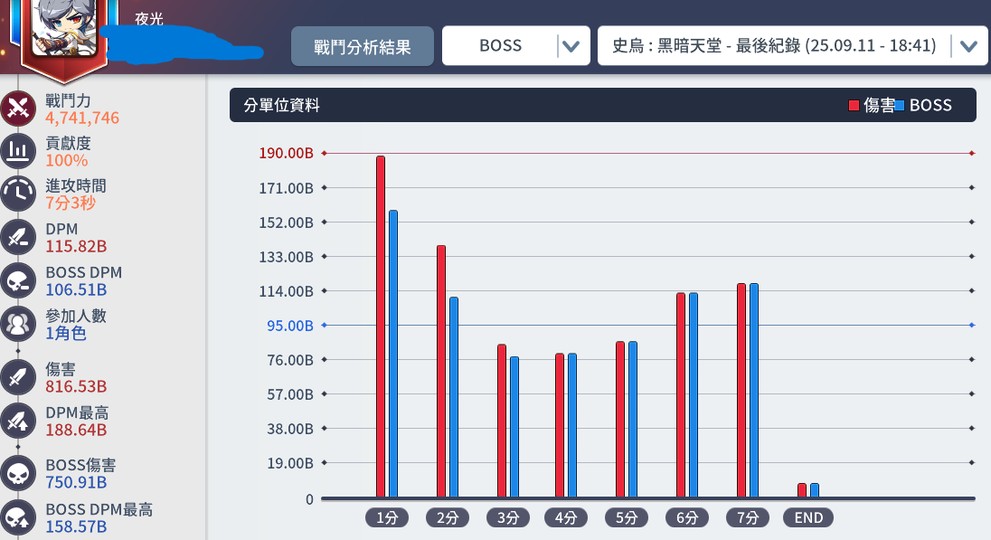Click the red damage bar at 7分

741,391
